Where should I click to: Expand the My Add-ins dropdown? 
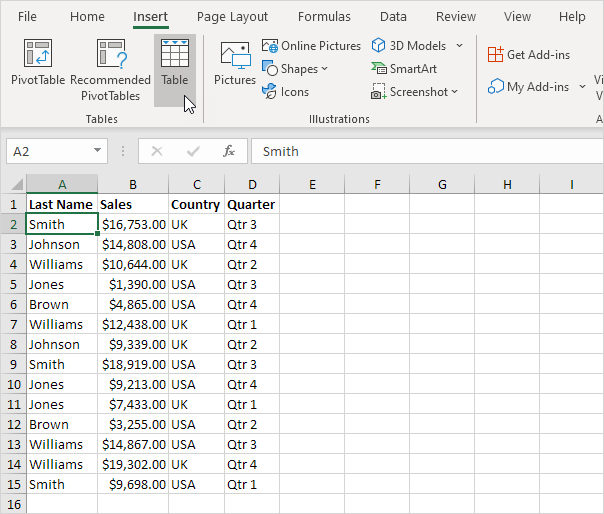(582, 87)
